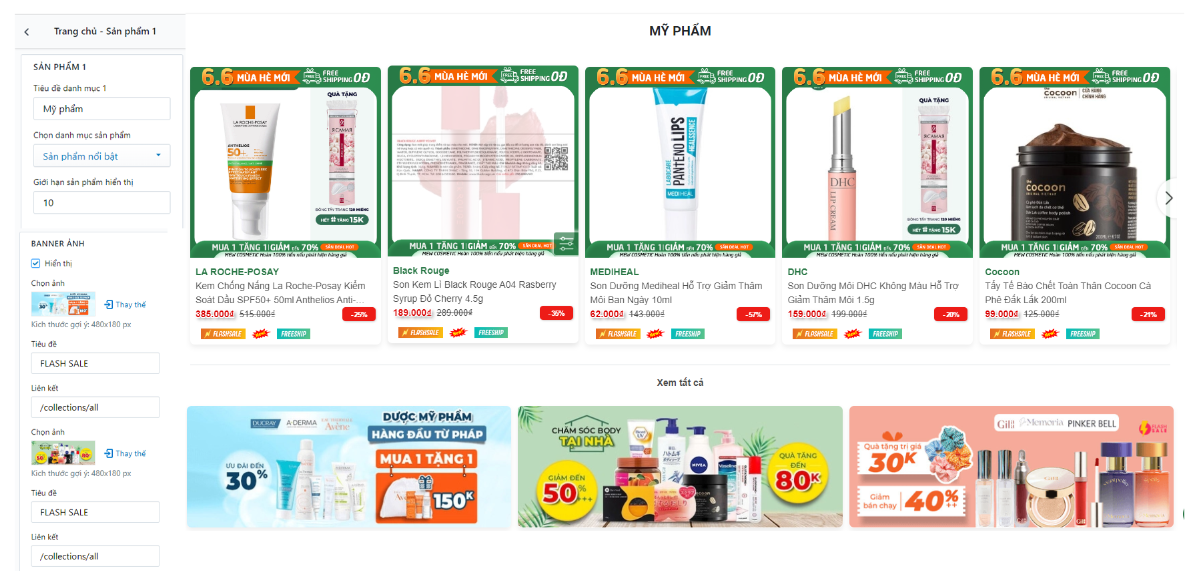The width and height of the screenshot is (1192, 571).
Task: Click the Giới hạn sản phẩm field showing 10
Action: pyautogui.click(x=101, y=203)
